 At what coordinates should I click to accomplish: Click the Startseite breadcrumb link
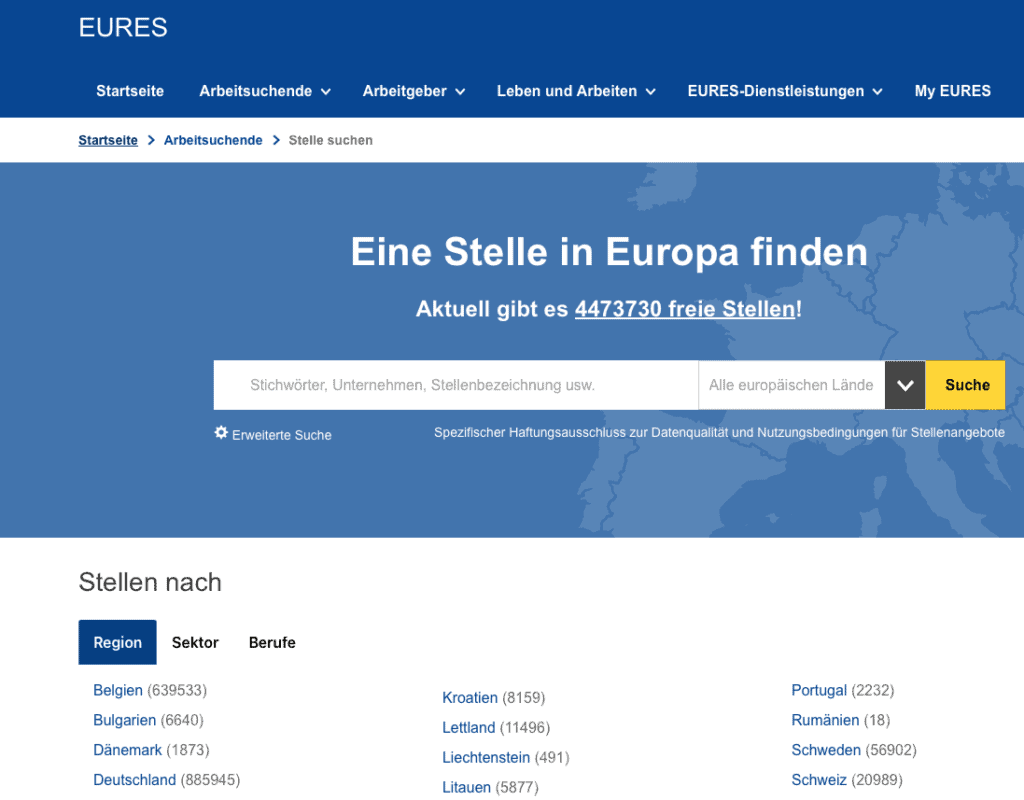[108, 140]
